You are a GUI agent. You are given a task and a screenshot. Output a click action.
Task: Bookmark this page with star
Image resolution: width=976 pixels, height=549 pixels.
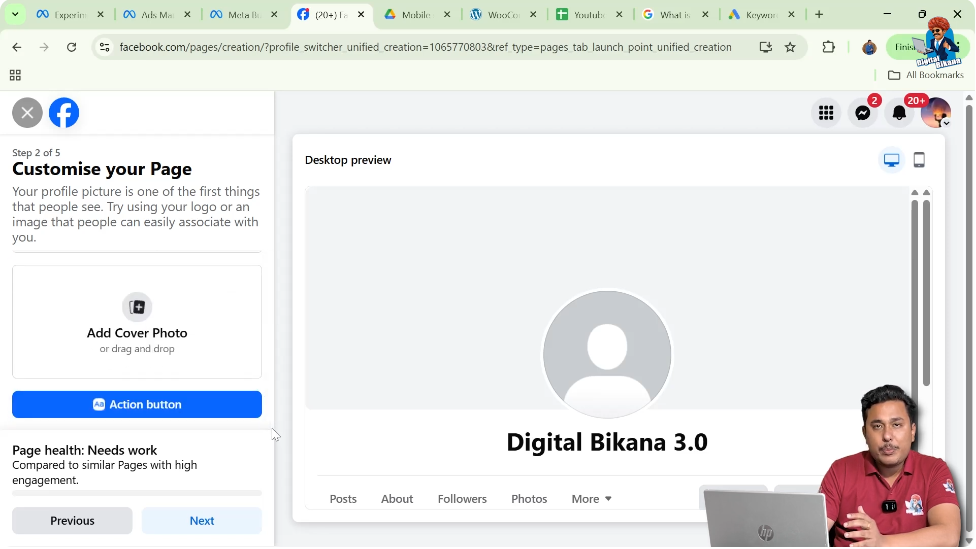click(x=791, y=47)
